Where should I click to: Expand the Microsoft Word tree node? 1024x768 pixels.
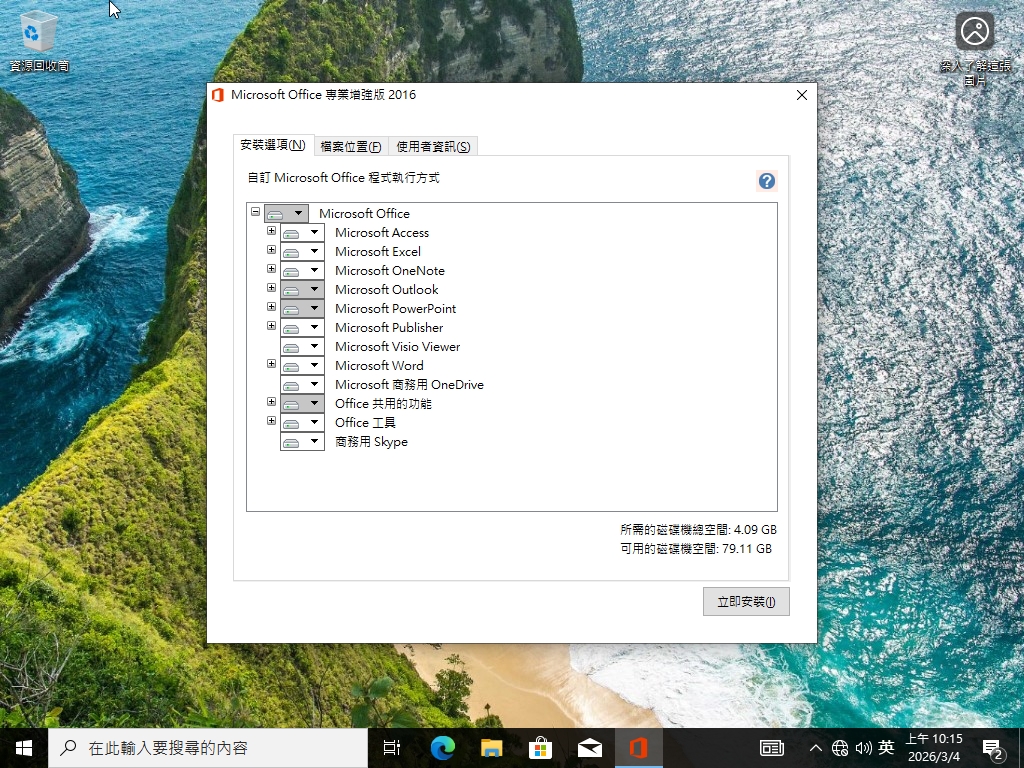pyautogui.click(x=271, y=365)
